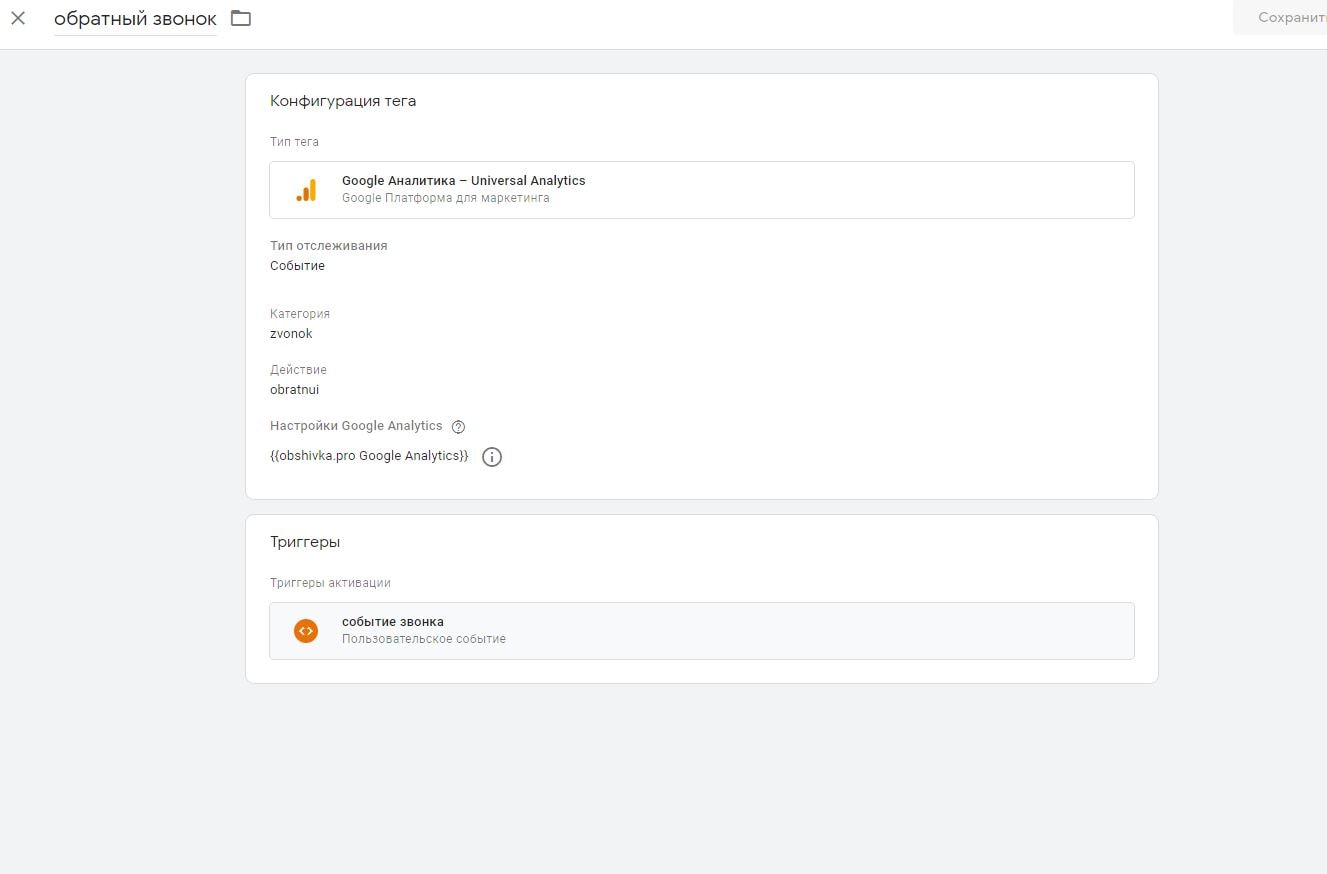Click the orange custom event trigger icon
Viewport: 1327px width, 874px height.
pyautogui.click(x=306, y=631)
